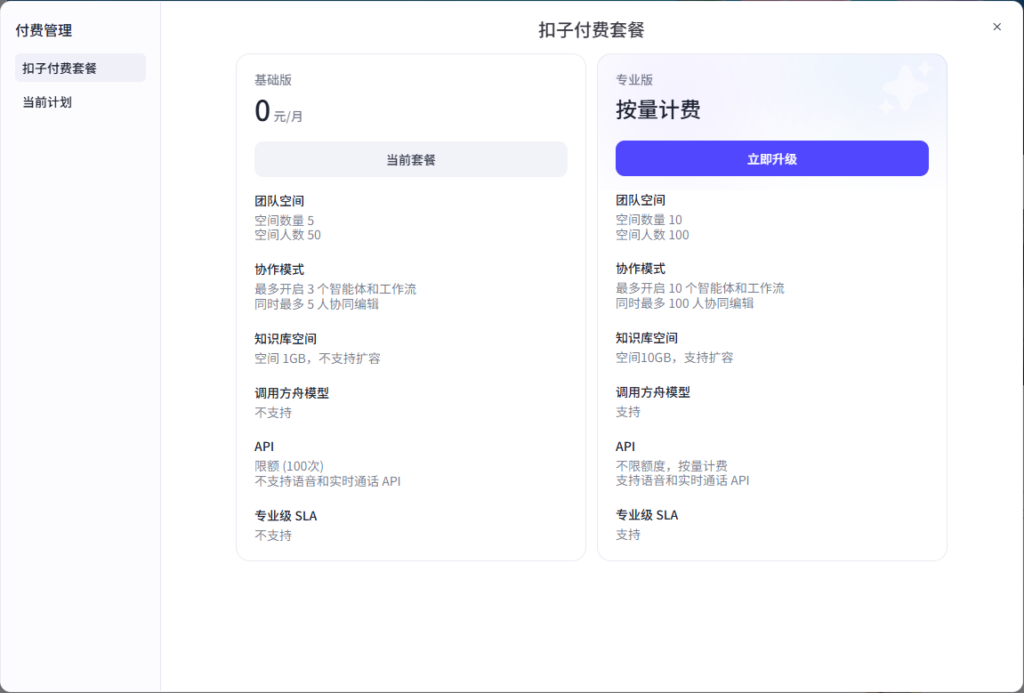Click the 协作模式 heading in pro plan
The image size is (1024, 693).
click(x=640, y=269)
